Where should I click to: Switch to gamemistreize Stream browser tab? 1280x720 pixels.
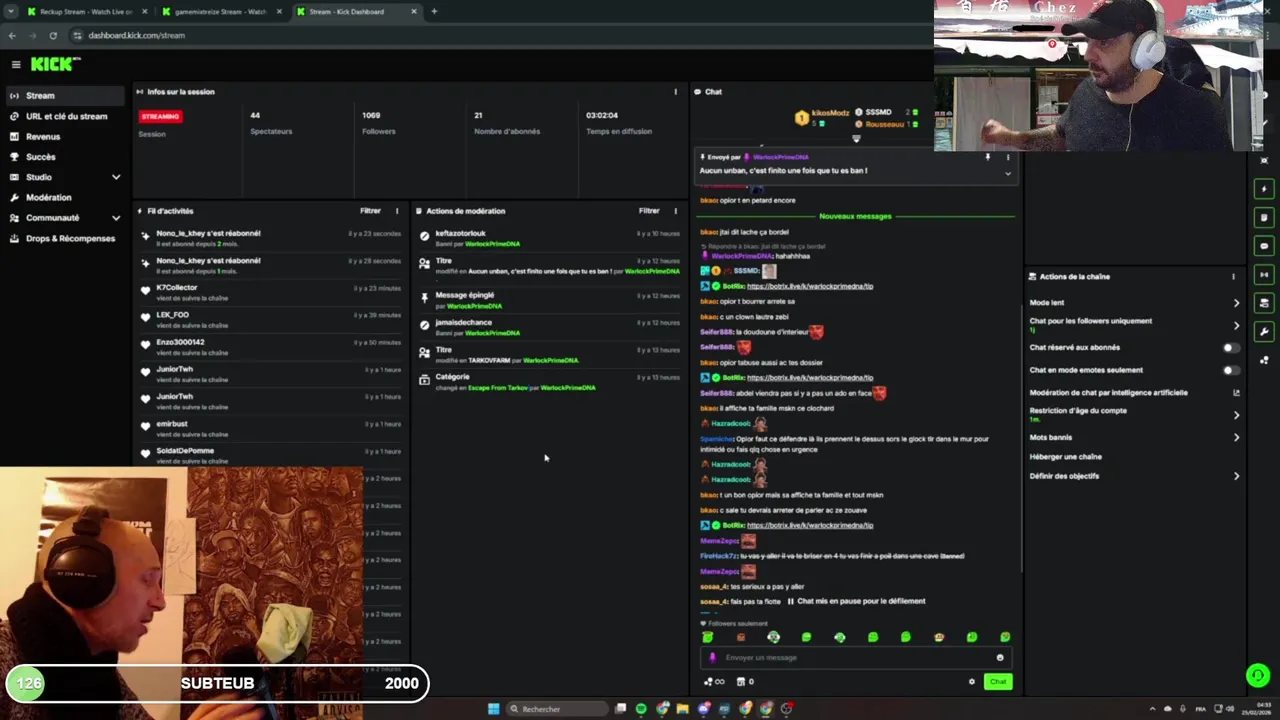(x=219, y=11)
